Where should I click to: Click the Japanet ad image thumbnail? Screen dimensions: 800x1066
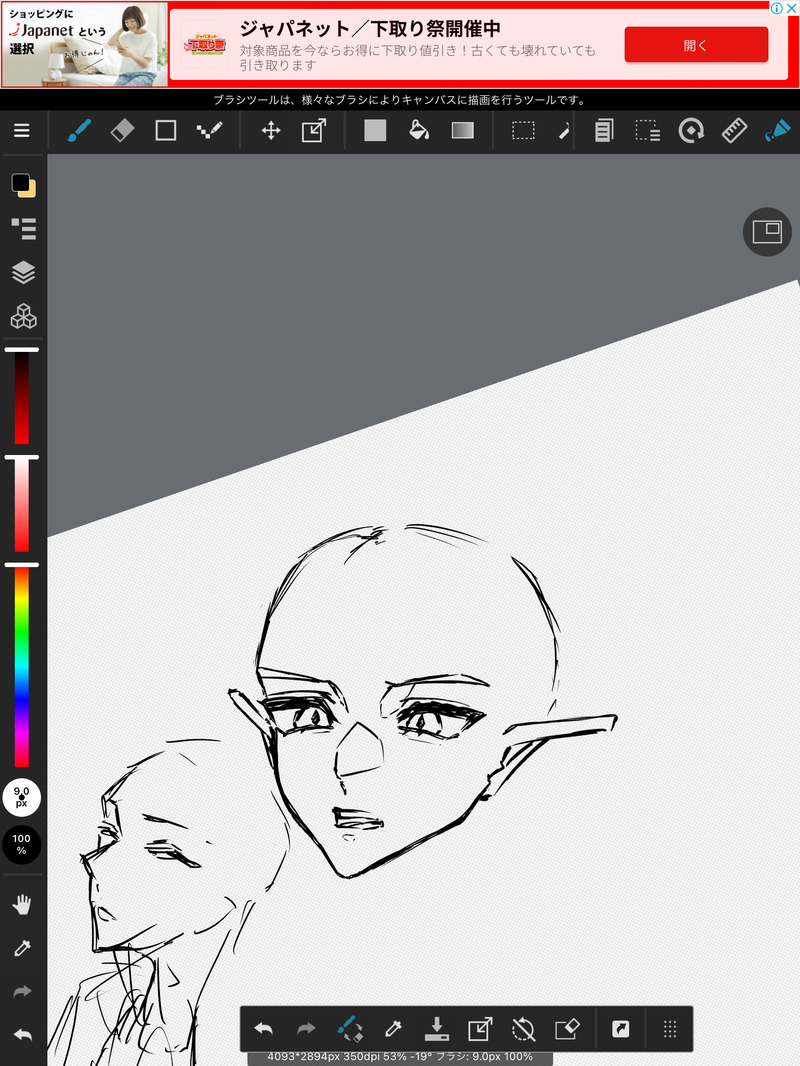[85, 45]
